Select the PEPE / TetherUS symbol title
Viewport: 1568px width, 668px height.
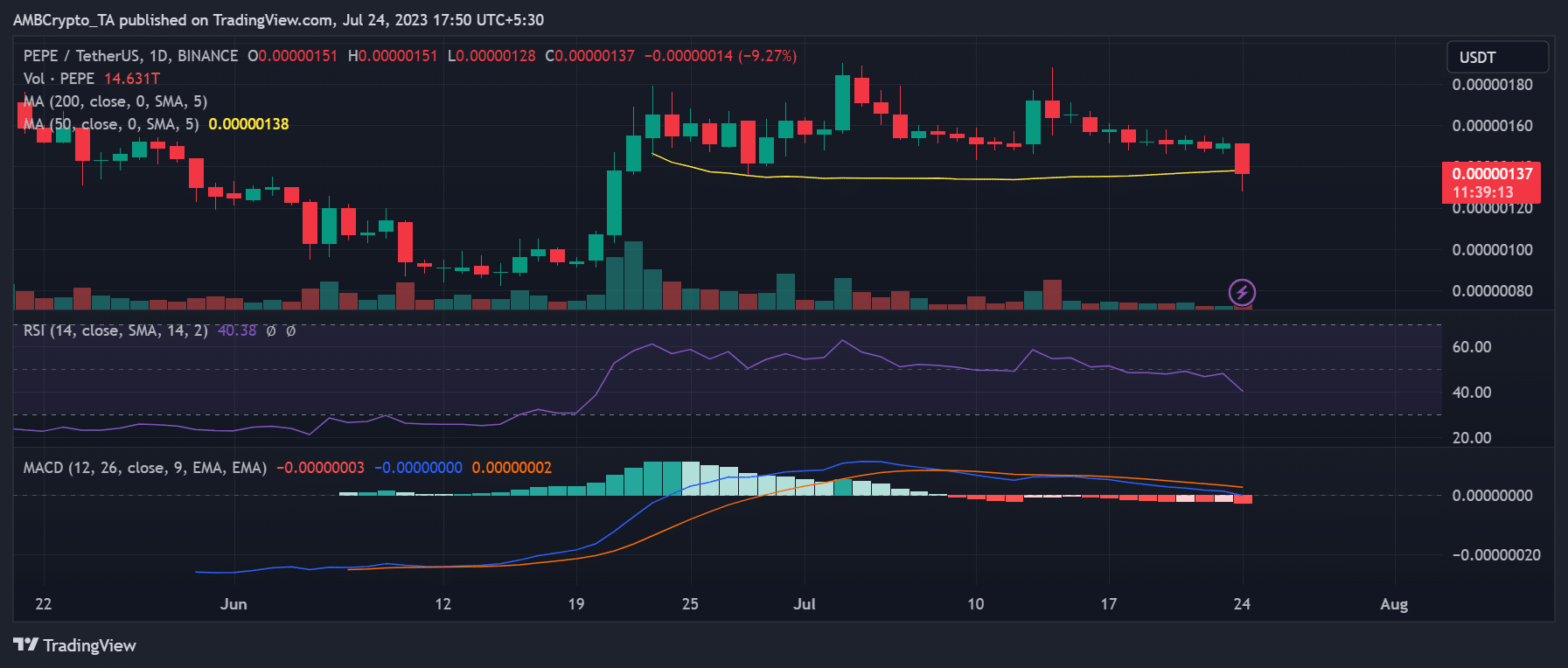(130, 56)
